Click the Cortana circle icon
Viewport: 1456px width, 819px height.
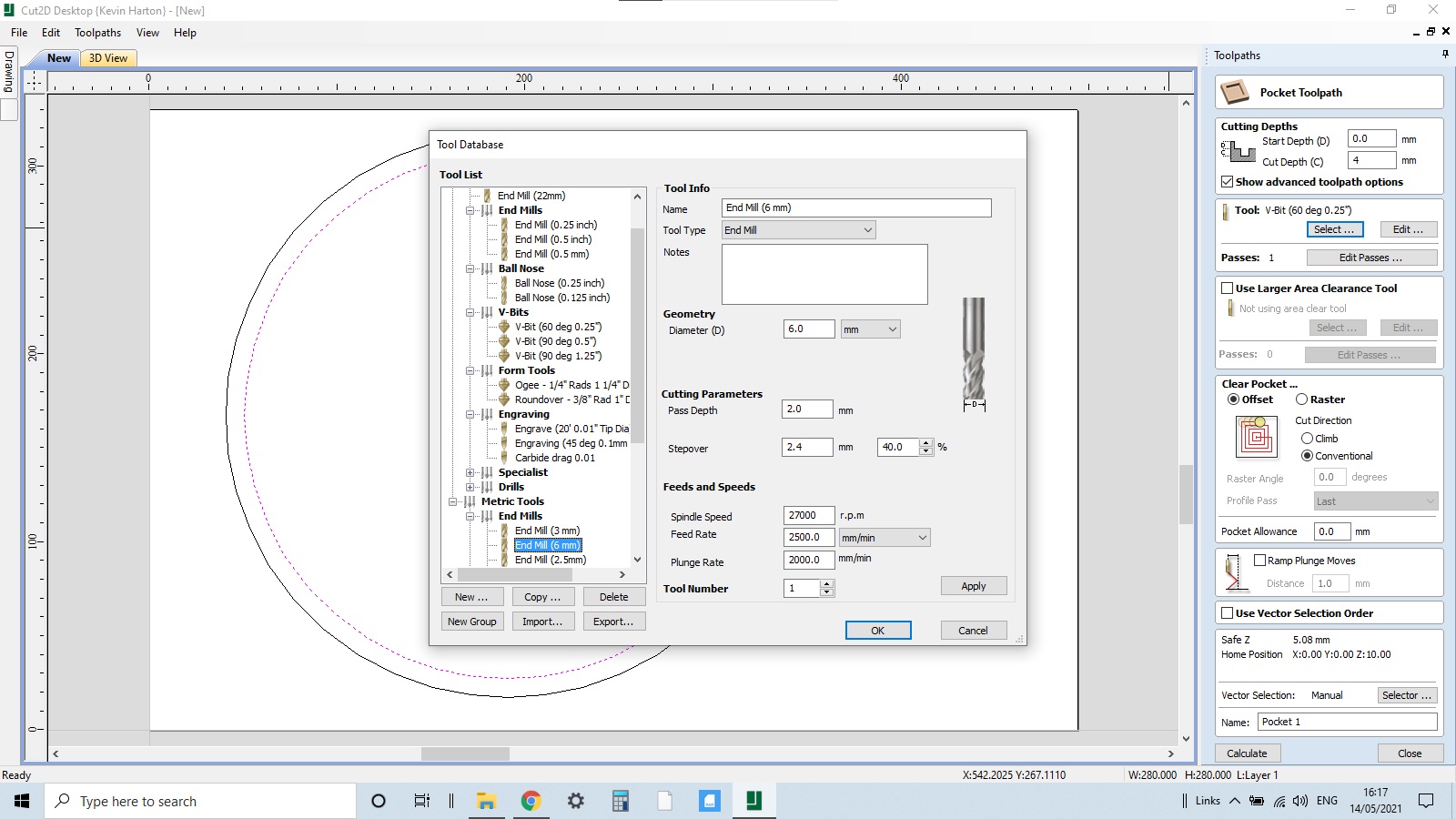pos(379,801)
